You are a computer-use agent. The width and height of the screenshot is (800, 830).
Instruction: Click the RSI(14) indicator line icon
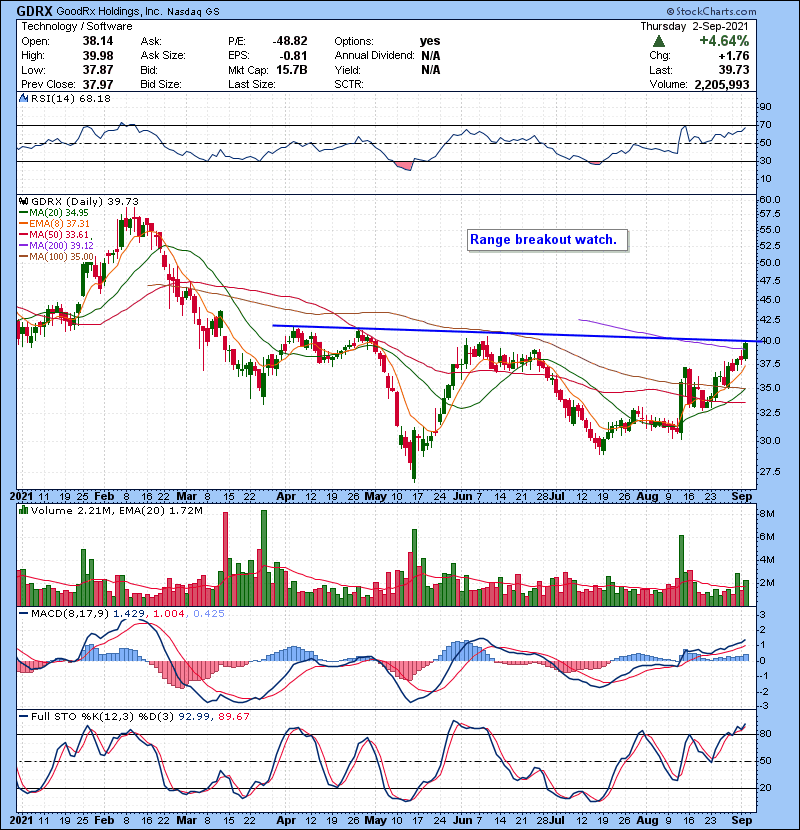coord(24,98)
